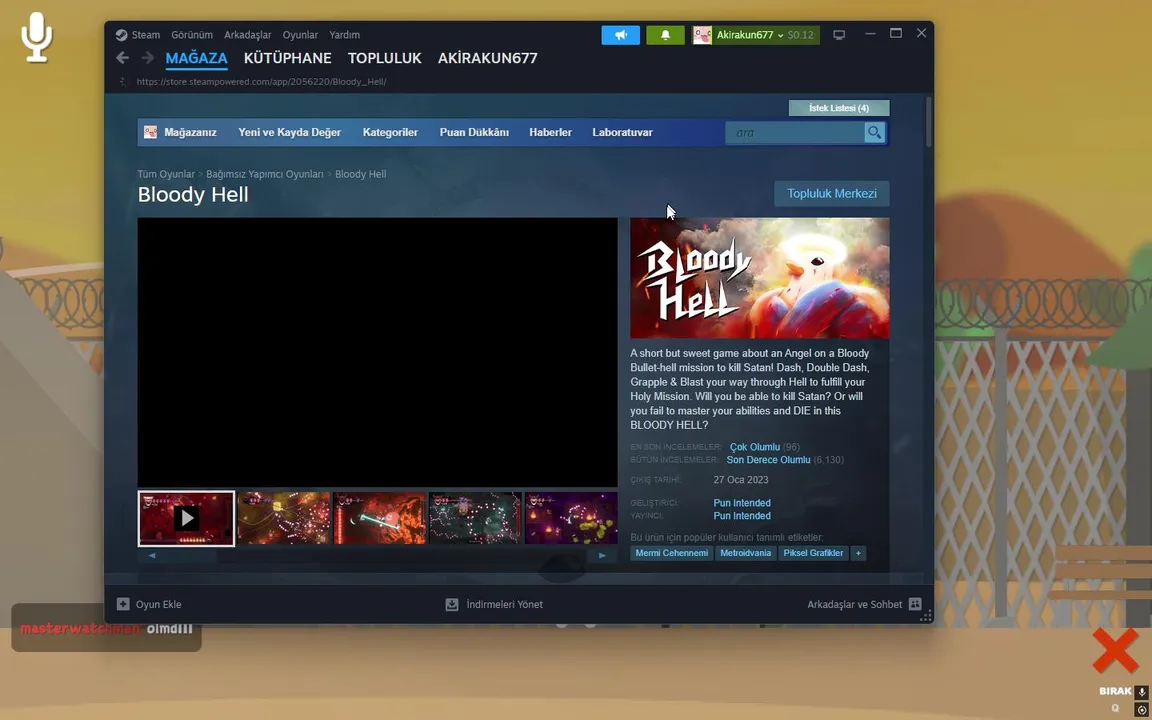Select the TOPLULUK tab
This screenshot has height=720, width=1152.
pyautogui.click(x=384, y=58)
